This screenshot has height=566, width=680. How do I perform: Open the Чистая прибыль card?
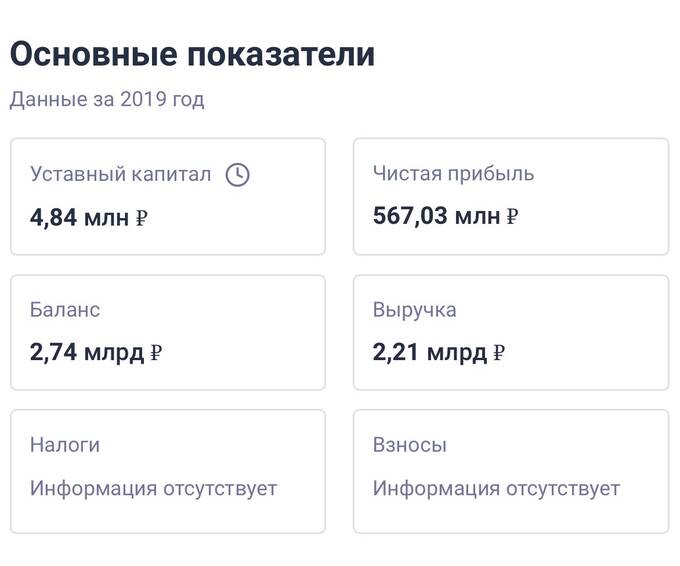coord(511,196)
